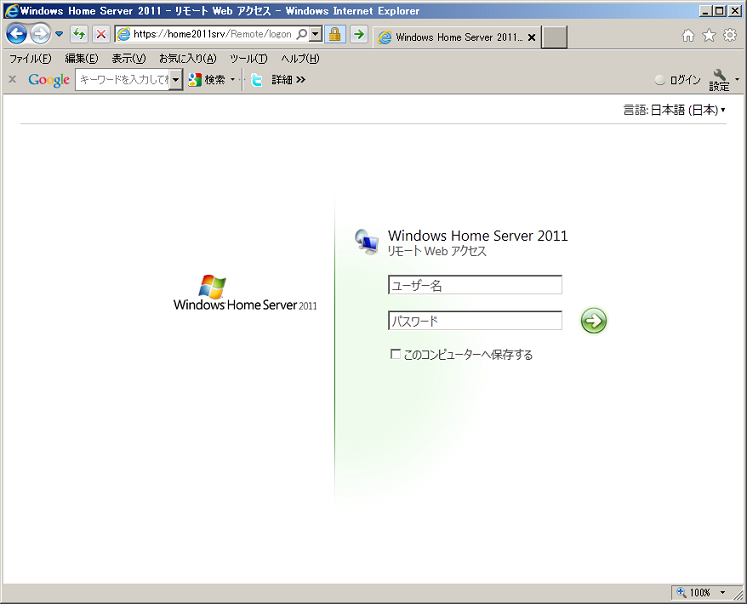Select the Windows Home Server 2011 tab
The width and height of the screenshot is (747, 604).
point(457,37)
